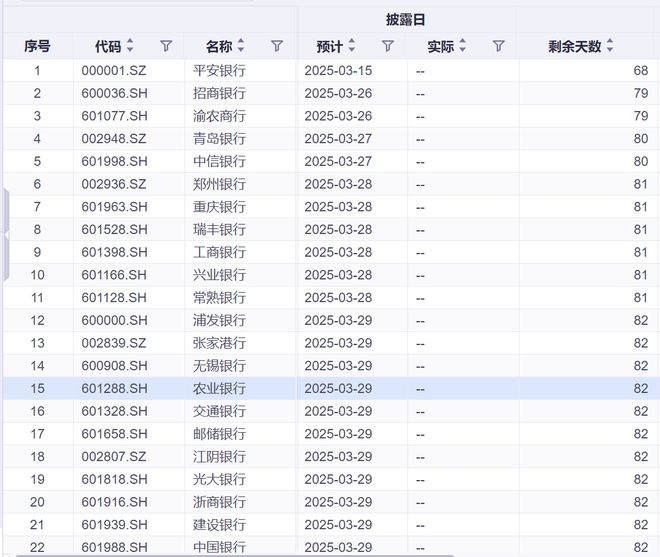Select the 常熟银行 name cell

click(x=219, y=298)
